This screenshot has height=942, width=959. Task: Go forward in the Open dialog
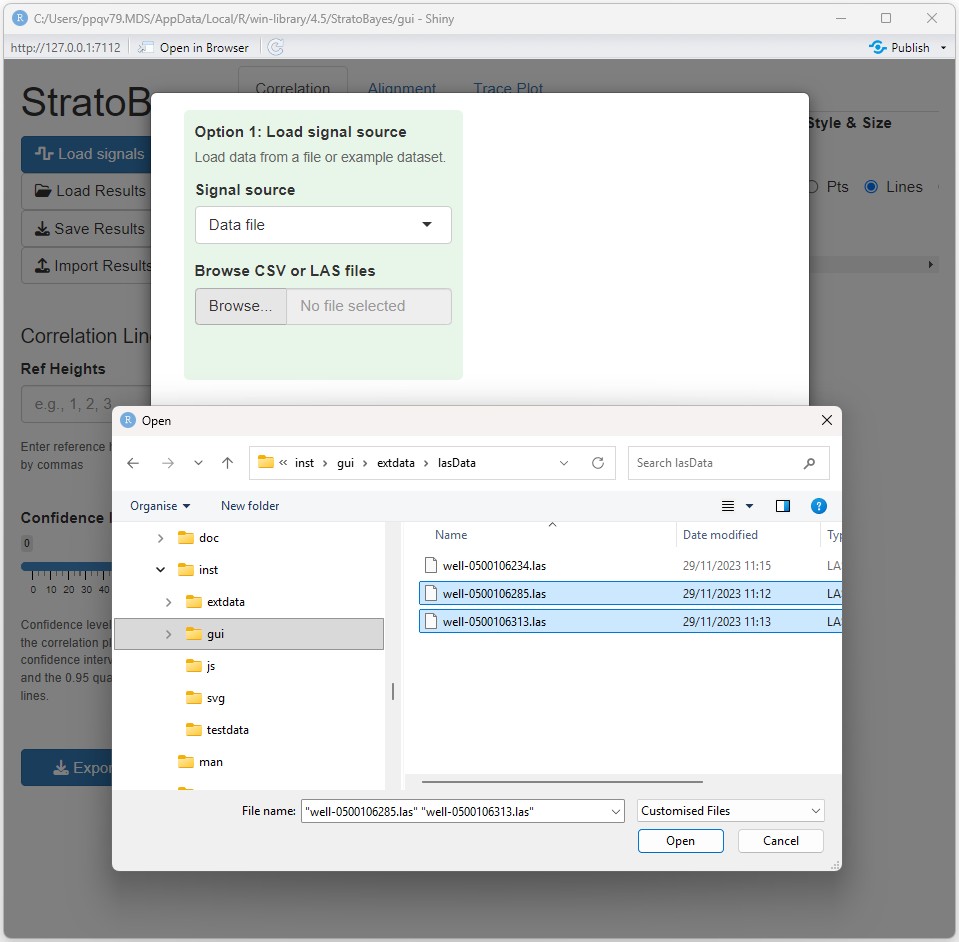[x=168, y=463]
